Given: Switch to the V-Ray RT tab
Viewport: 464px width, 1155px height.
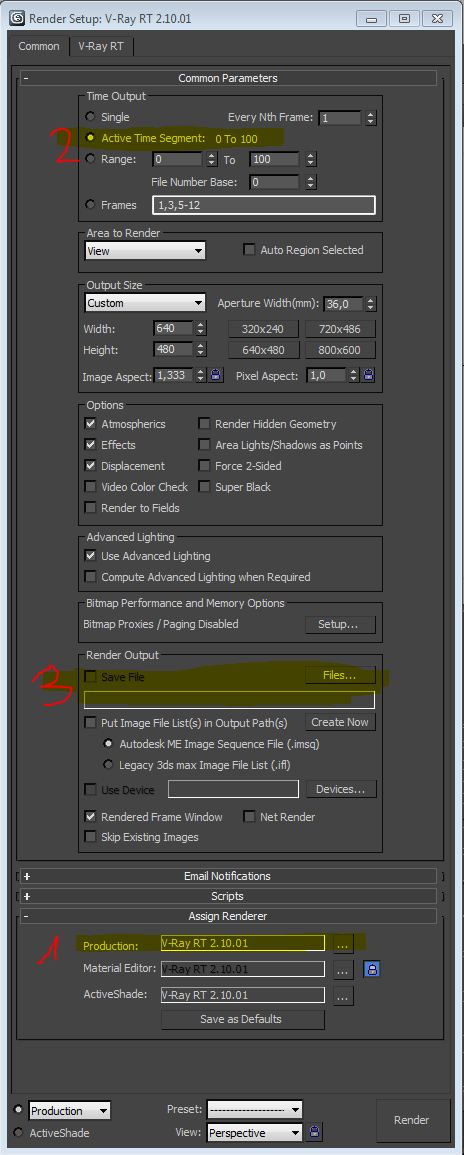Looking at the screenshot, I should (102, 46).
